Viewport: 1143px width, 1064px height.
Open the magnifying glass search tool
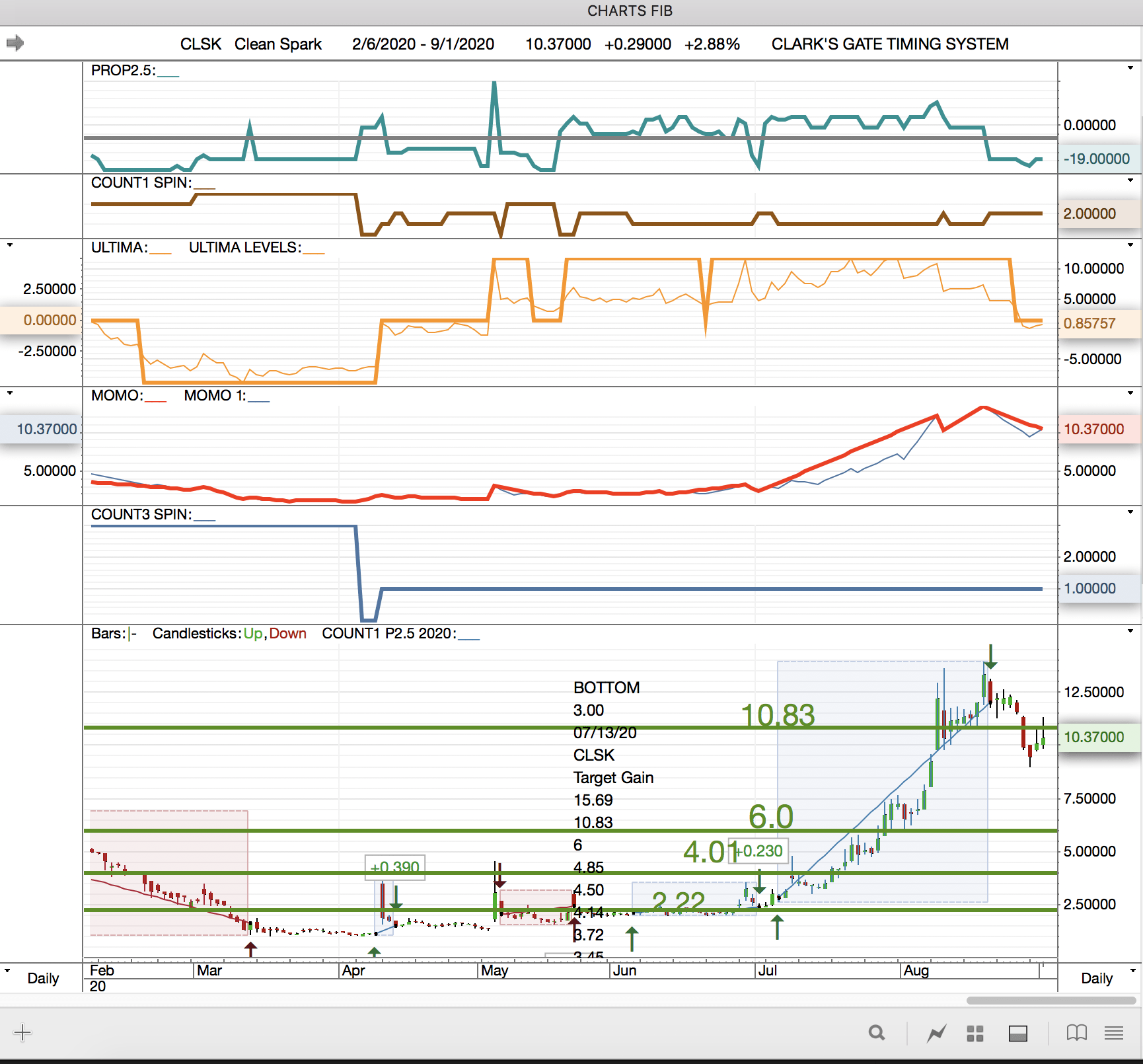(876, 1033)
